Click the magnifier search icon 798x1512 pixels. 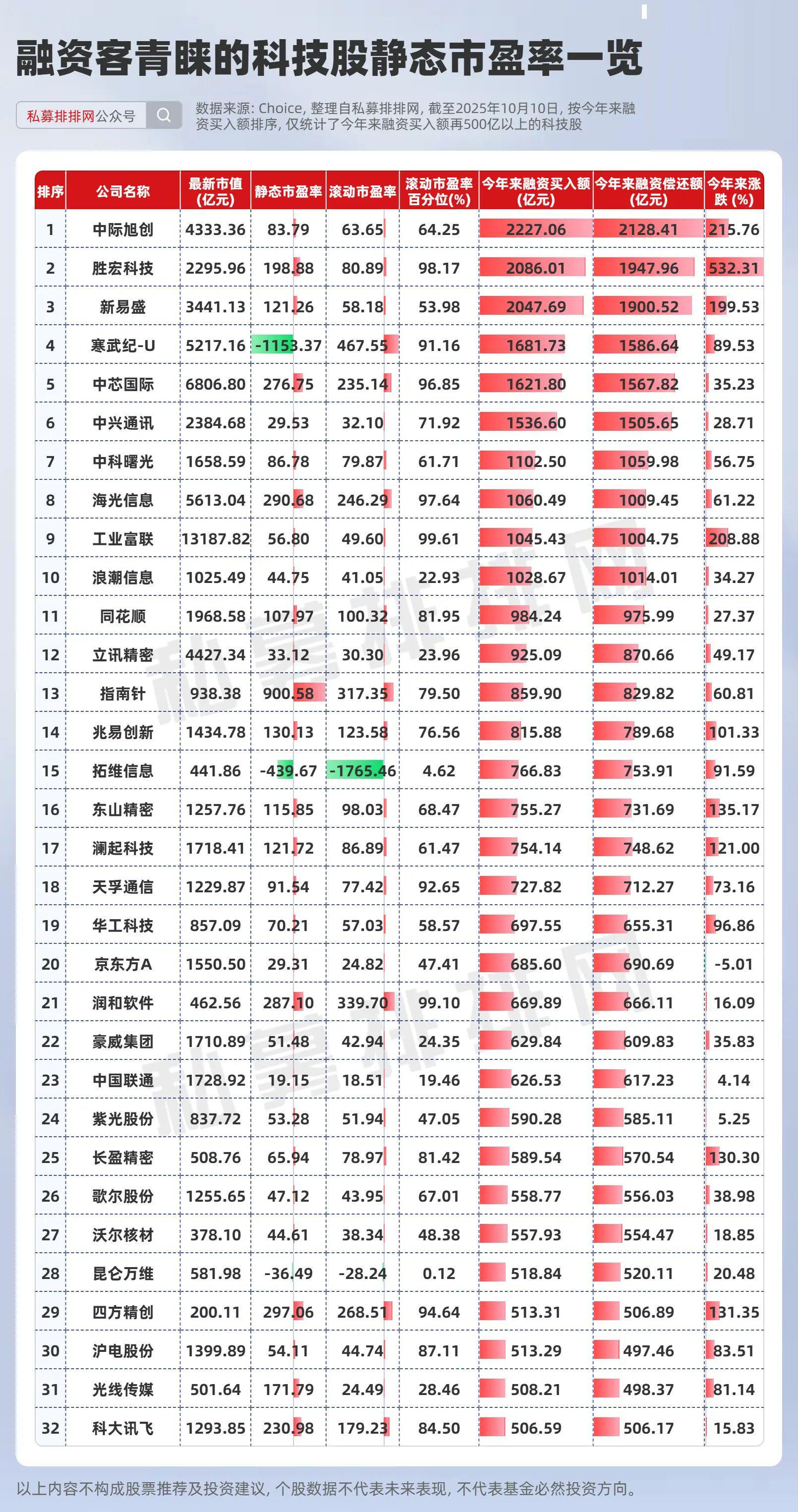tap(164, 115)
